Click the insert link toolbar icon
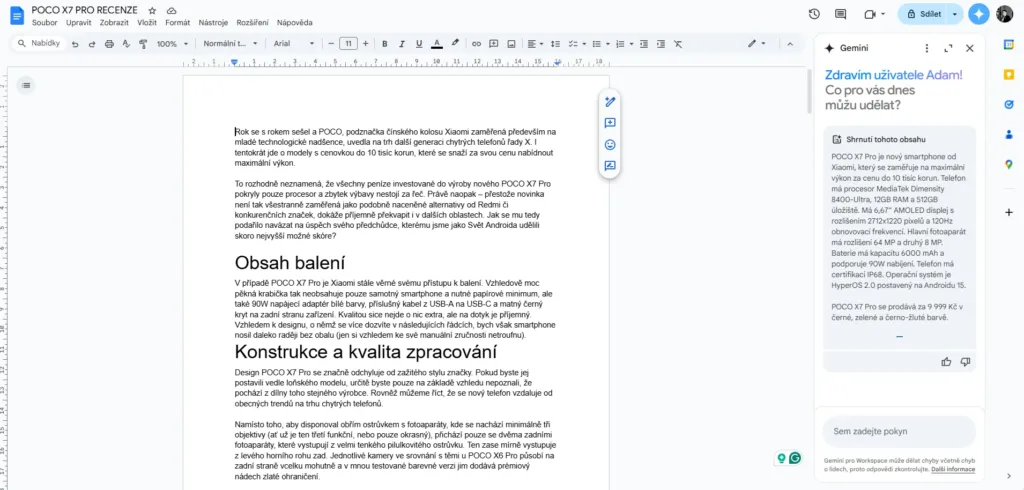The height and width of the screenshot is (490, 1024). 477,44
